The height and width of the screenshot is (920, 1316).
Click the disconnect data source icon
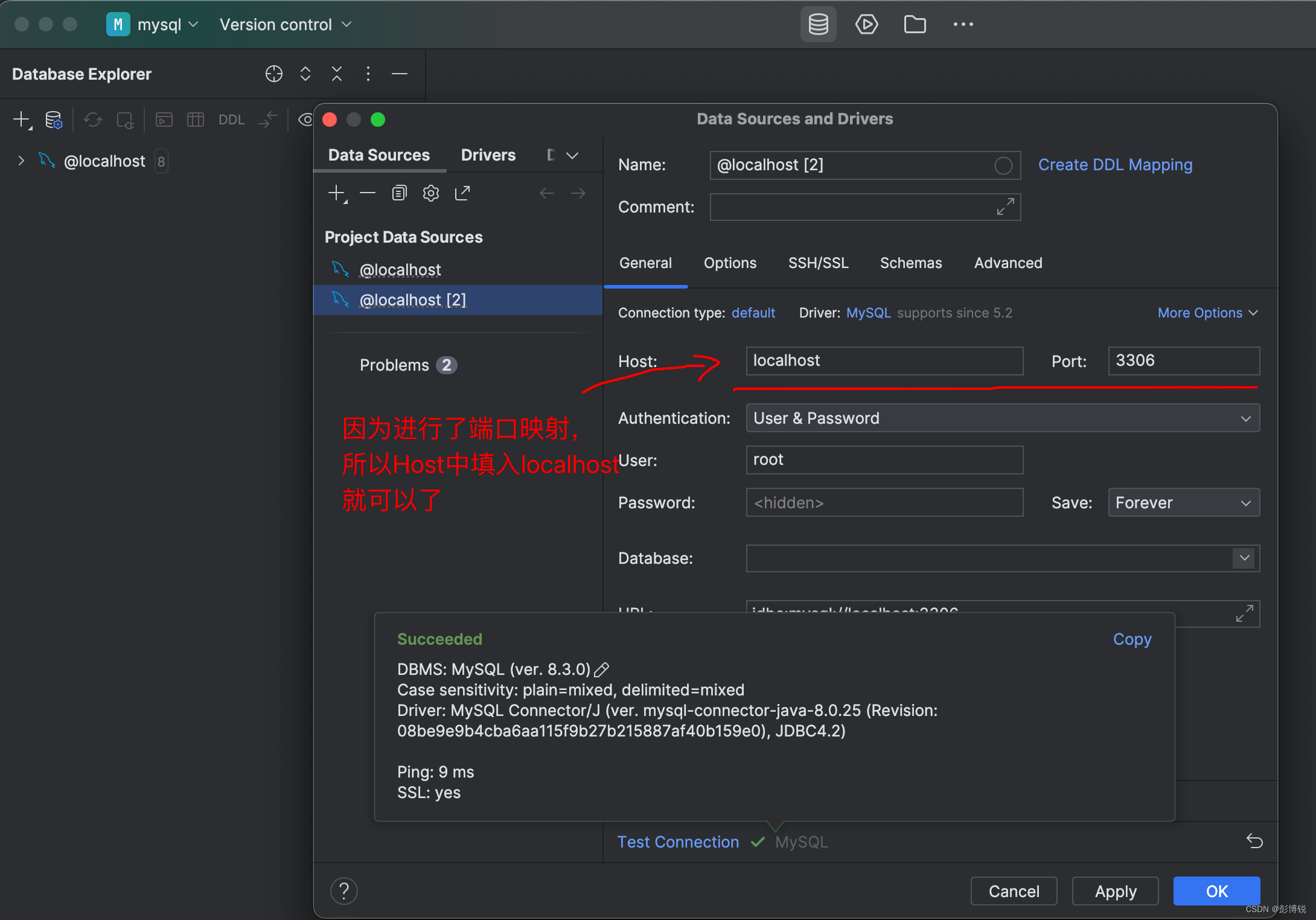[x=125, y=120]
